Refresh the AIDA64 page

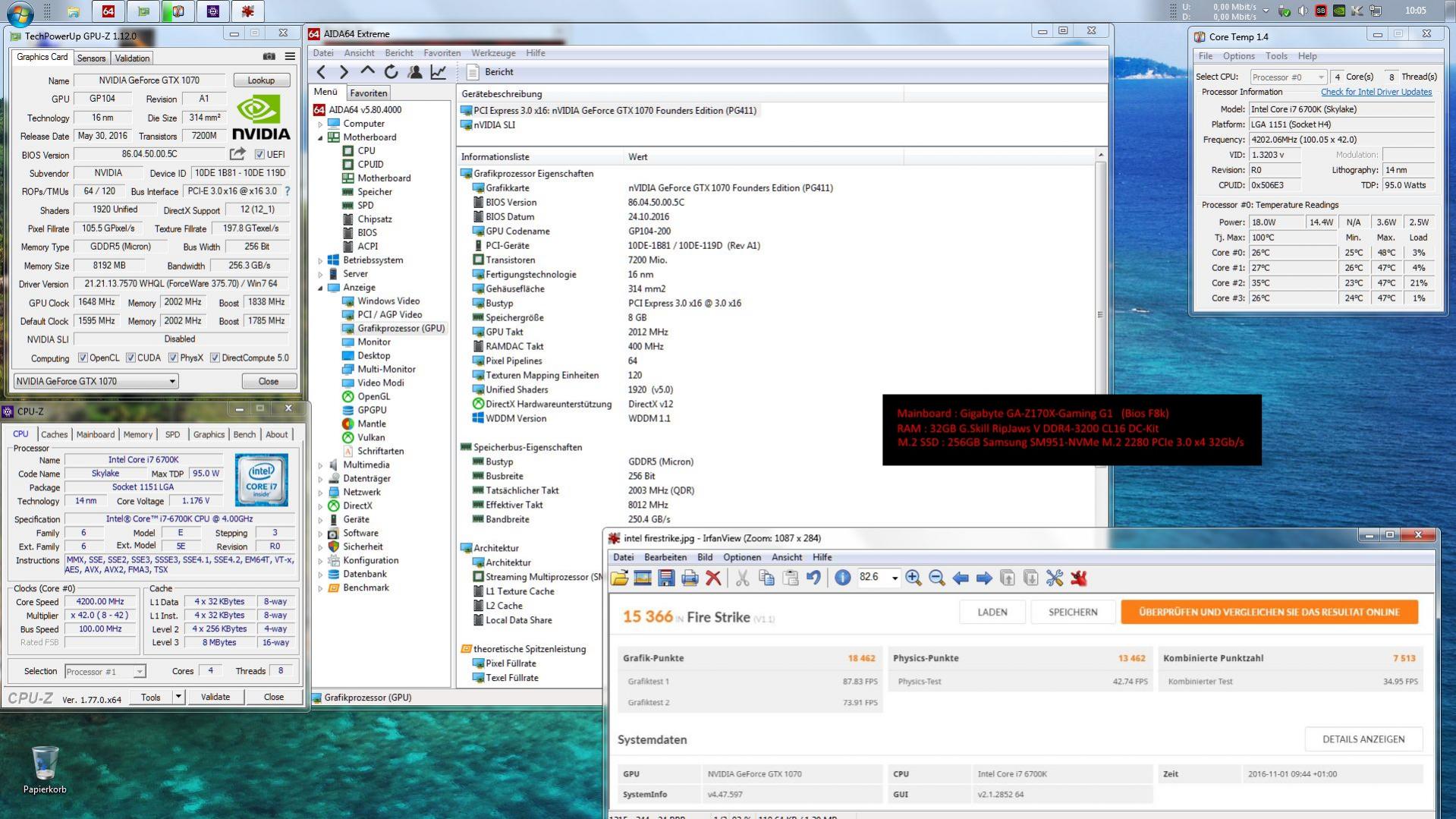tap(392, 72)
